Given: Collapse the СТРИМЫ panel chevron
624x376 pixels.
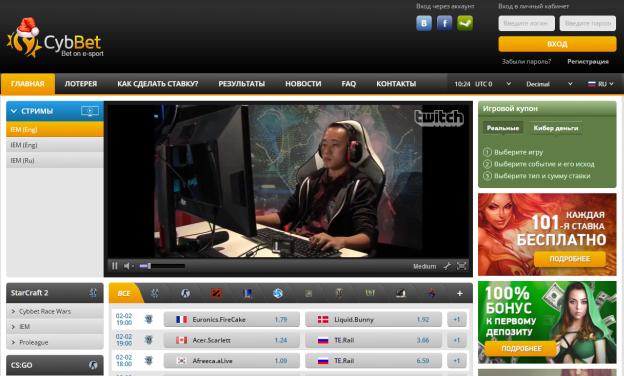Looking at the screenshot, I should pyautogui.click(x=14, y=111).
